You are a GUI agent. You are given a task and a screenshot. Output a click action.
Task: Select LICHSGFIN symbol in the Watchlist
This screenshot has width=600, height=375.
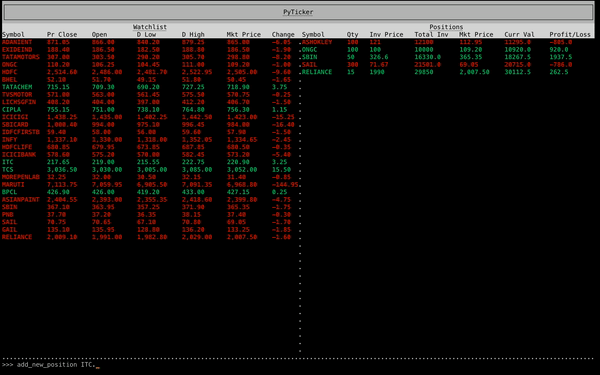click(x=19, y=102)
